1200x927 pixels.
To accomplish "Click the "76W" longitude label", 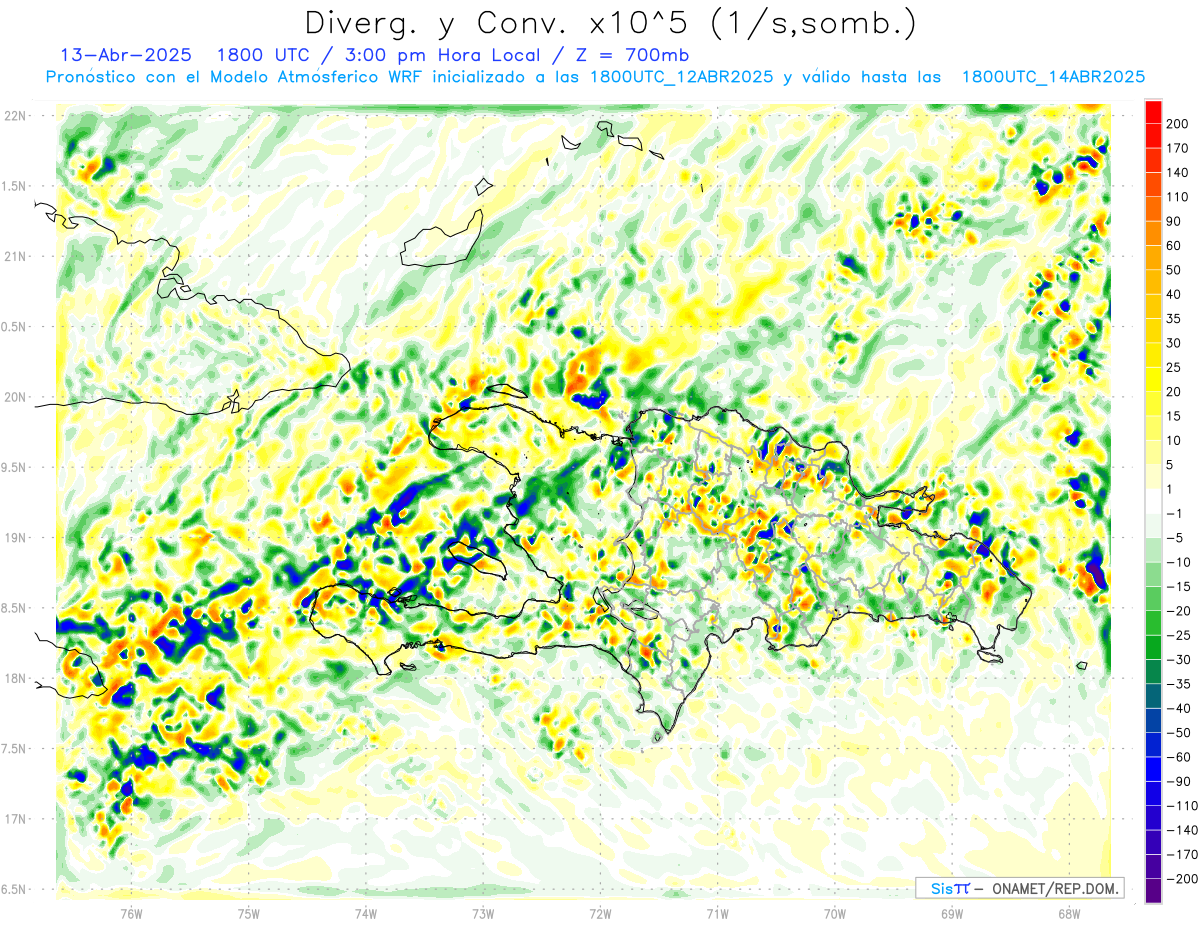I will pyautogui.click(x=131, y=914).
